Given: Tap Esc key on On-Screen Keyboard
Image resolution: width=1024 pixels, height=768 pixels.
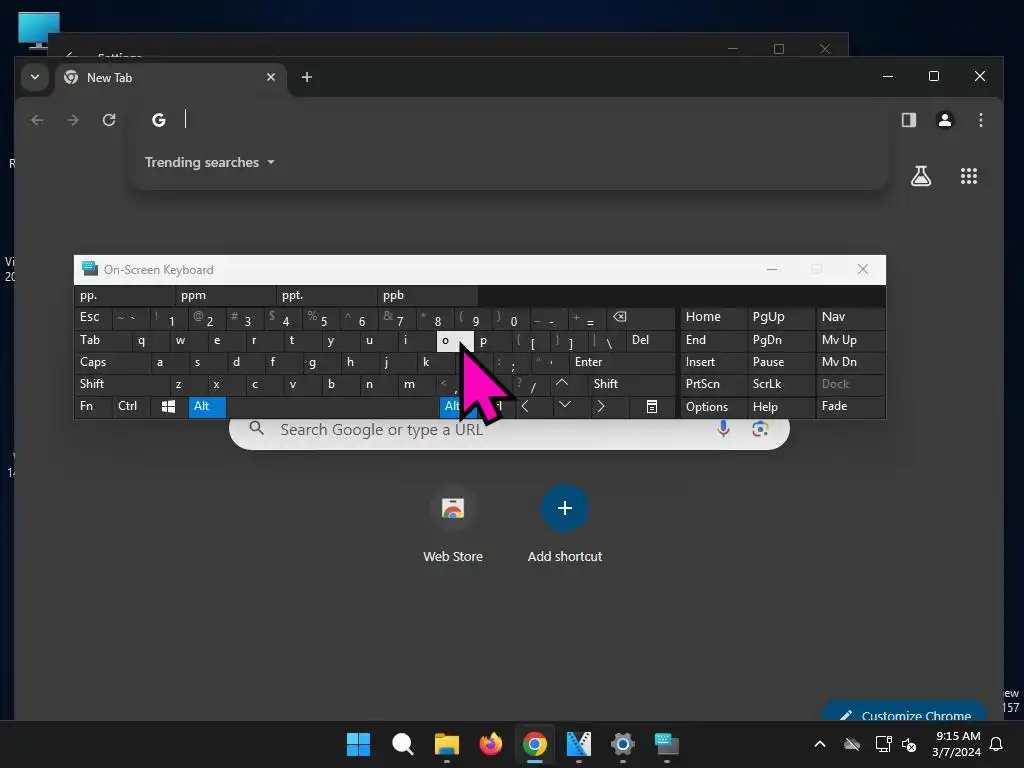Looking at the screenshot, I should (x=93, y=317).
